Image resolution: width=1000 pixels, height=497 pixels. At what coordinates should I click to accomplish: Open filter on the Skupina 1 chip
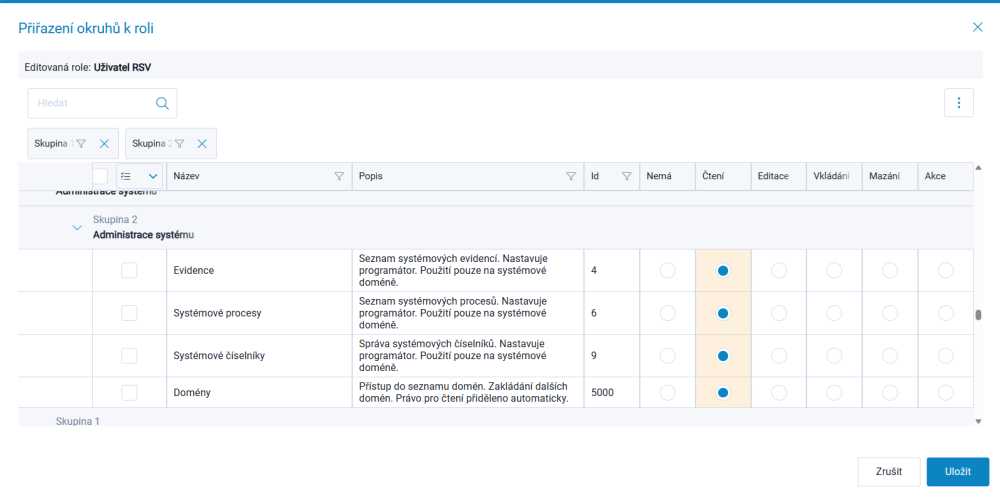coord(82,144)
